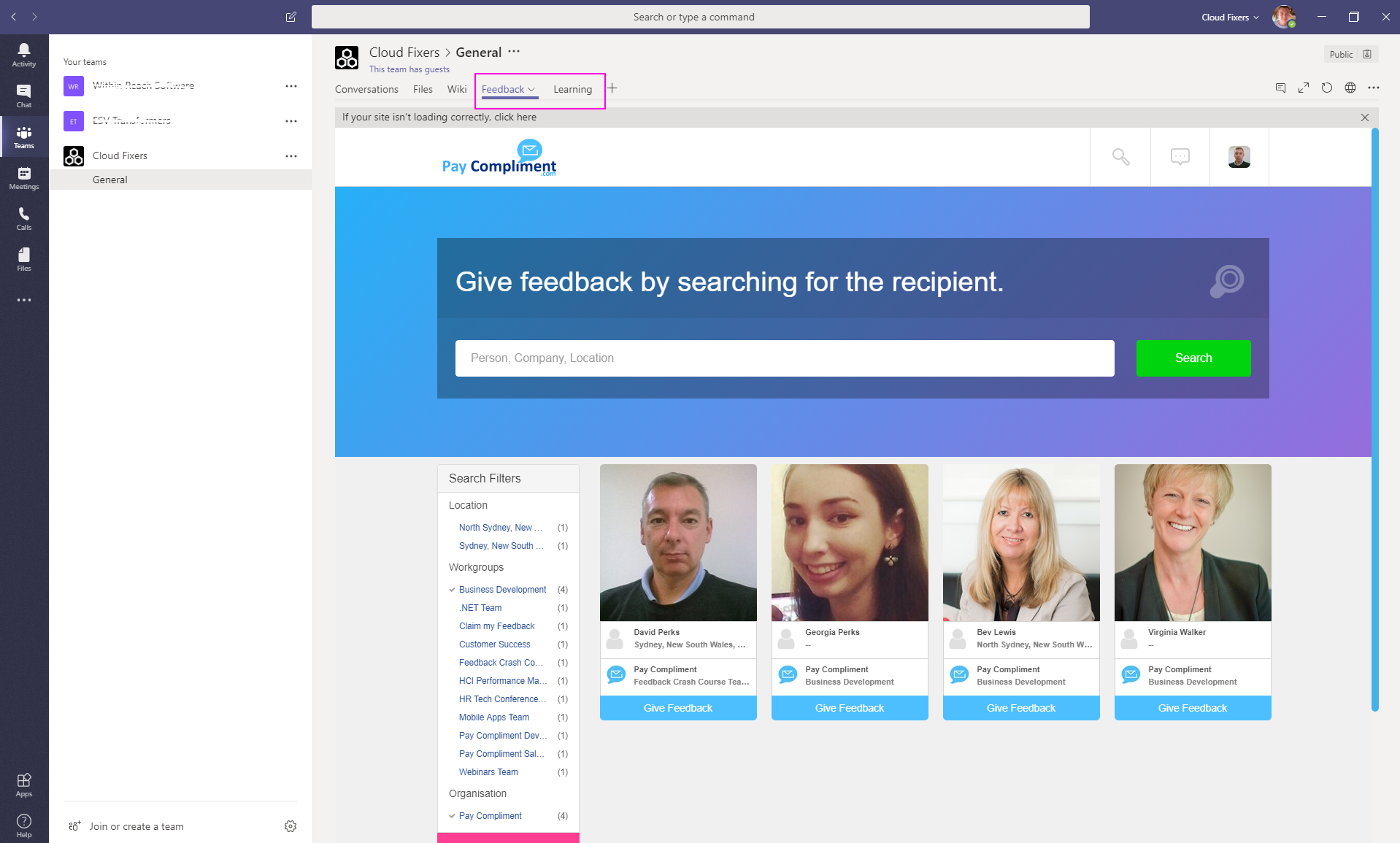Uncheck Business Development workgroup filter
This screenshot has width=1400, height=843.
502,590
